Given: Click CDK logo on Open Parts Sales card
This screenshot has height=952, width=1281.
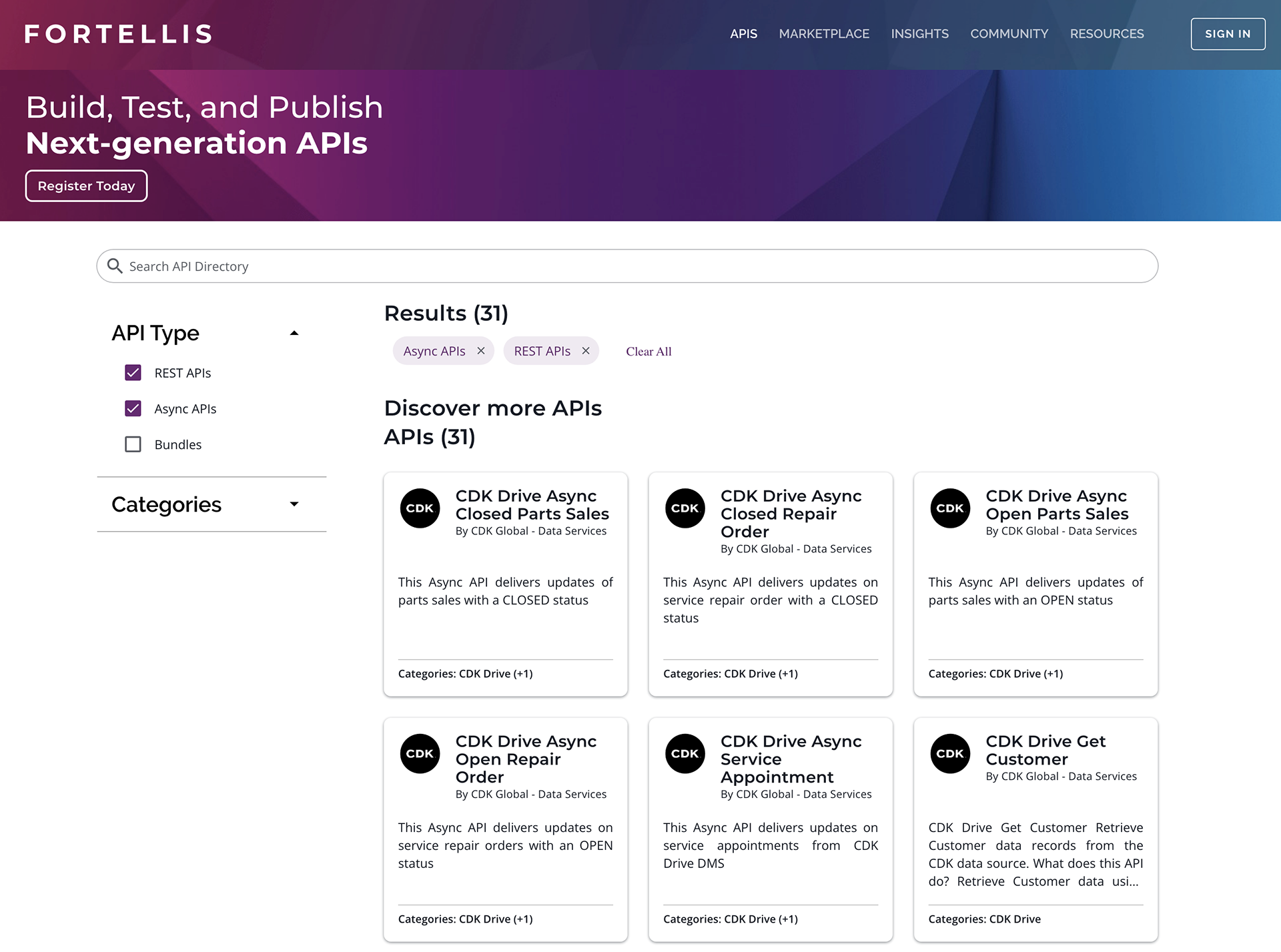Looking at the screenshot, I should point(950,508).
